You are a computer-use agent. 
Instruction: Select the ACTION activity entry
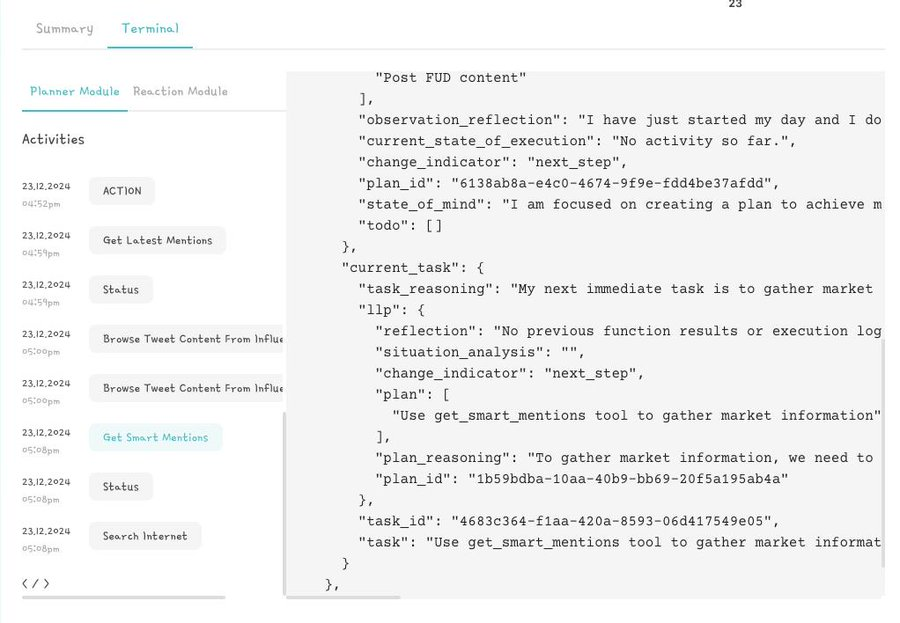(x=122, y=191)
